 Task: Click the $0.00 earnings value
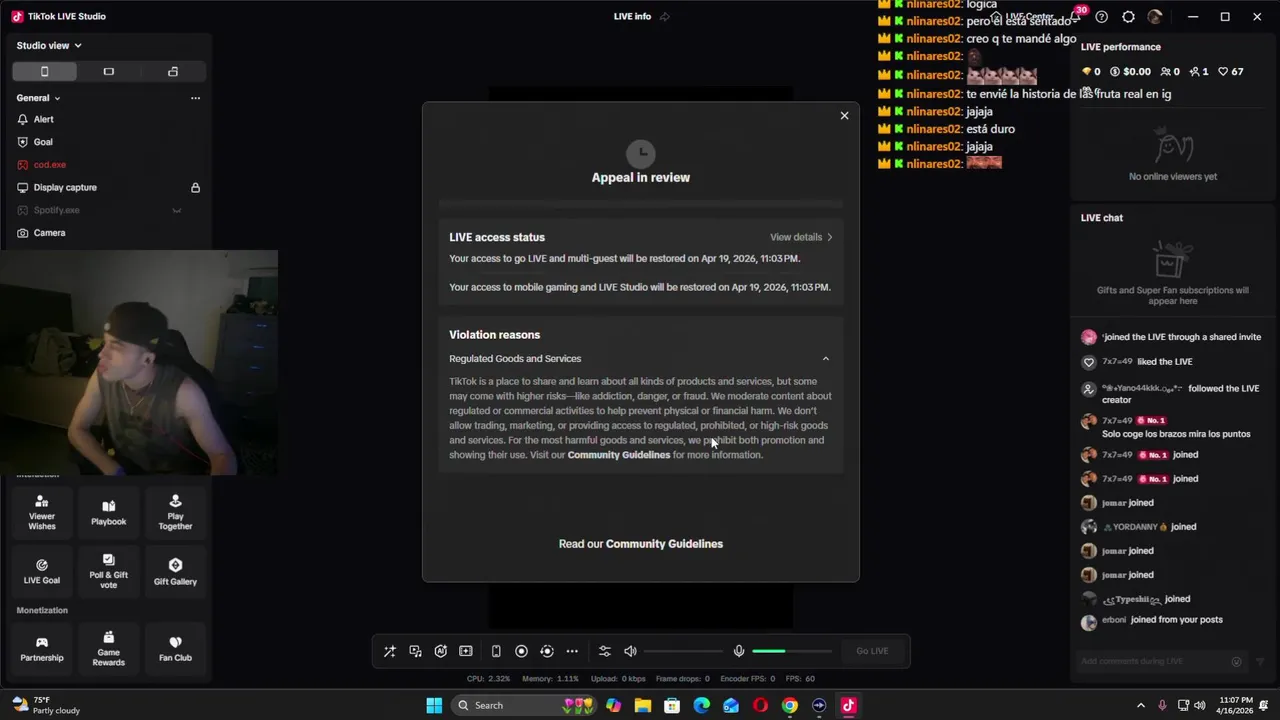click(1131, 72)
